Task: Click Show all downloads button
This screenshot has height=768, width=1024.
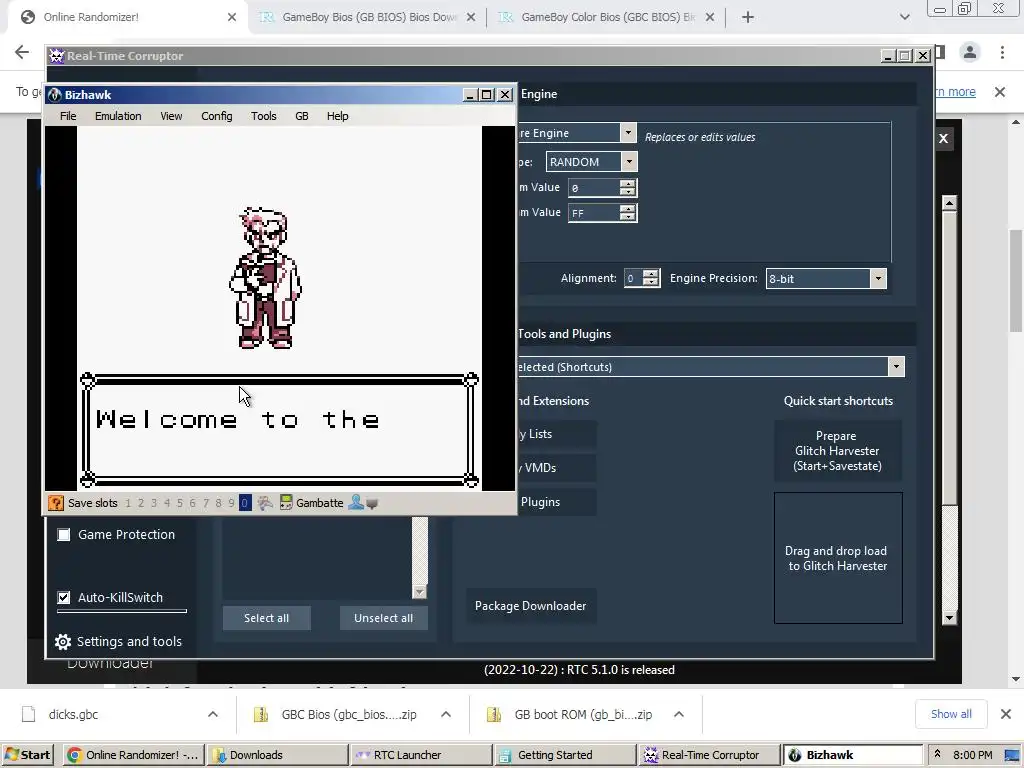Action: (951, 714)
